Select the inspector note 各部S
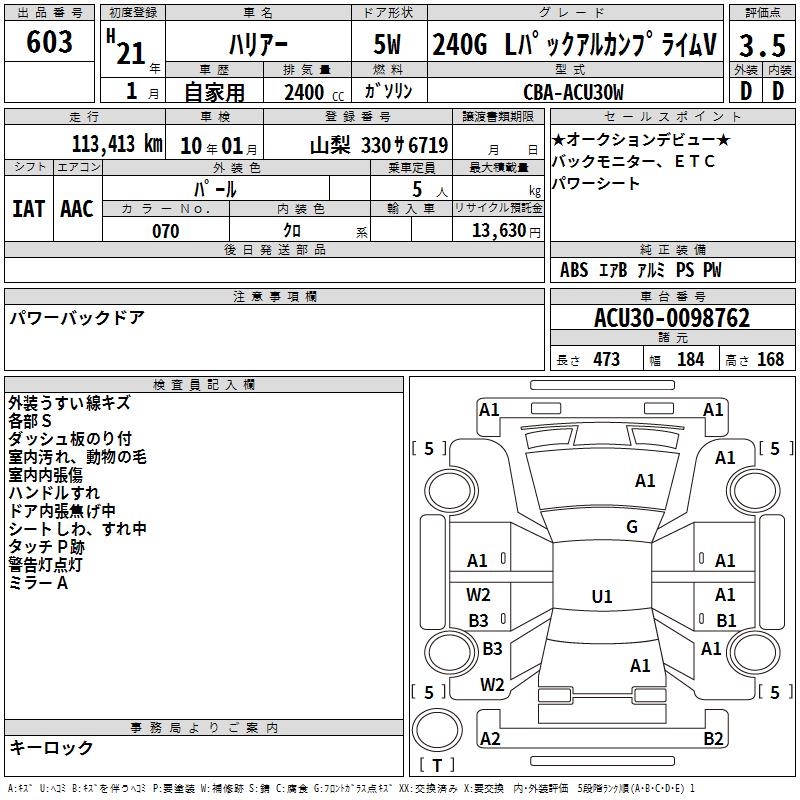Screen dimensions: 800x800 (x=30, y=421)
